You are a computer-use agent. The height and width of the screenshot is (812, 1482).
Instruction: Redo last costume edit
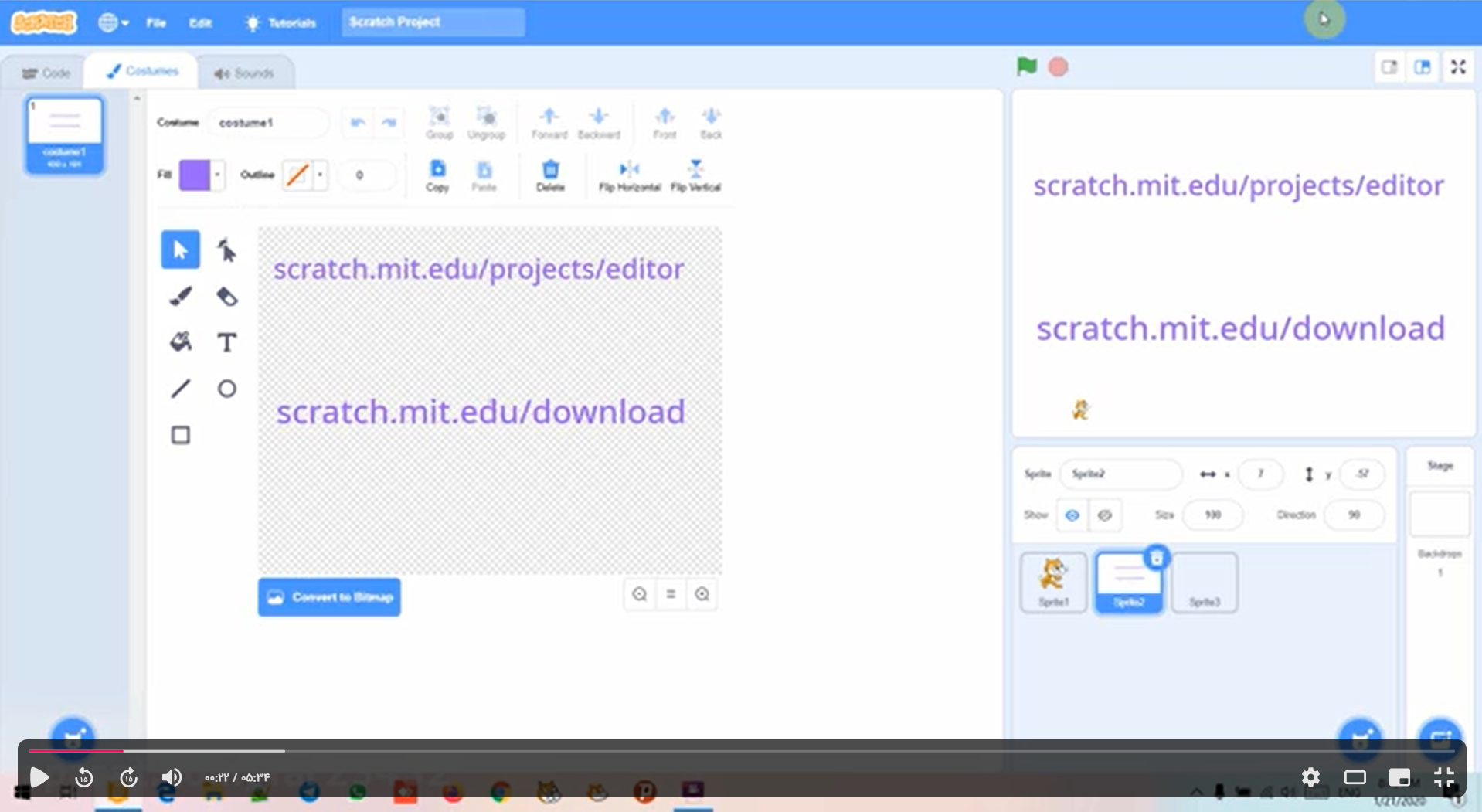tap(389, 123)
